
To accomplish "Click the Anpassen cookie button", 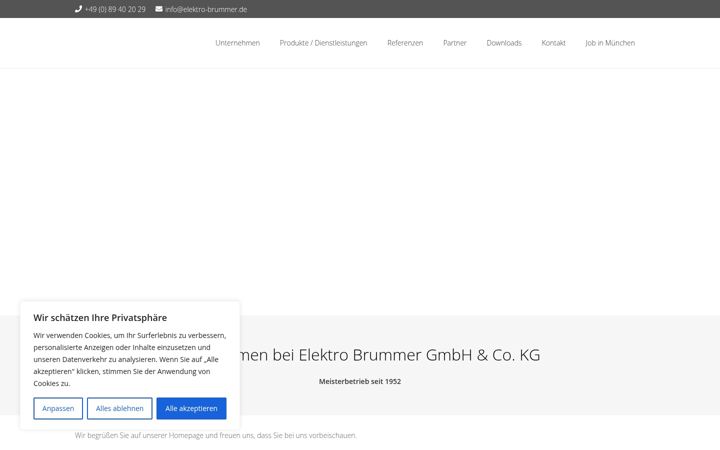I will click(x=58, y=408).
